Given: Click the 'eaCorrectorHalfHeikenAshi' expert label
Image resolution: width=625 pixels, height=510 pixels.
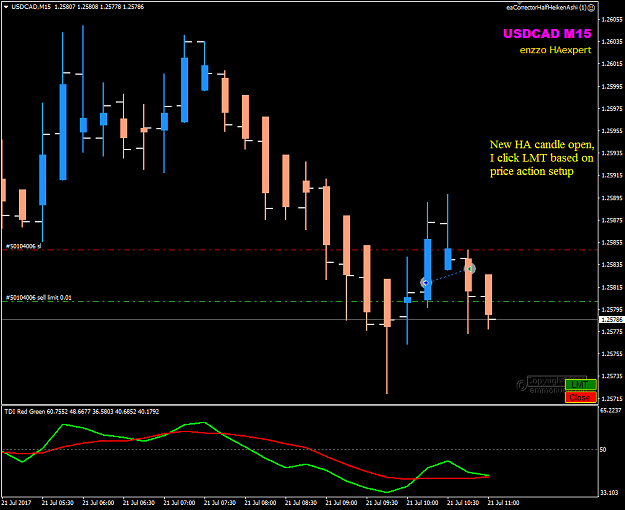Looking at the screenshot, I should coord(542,8).
